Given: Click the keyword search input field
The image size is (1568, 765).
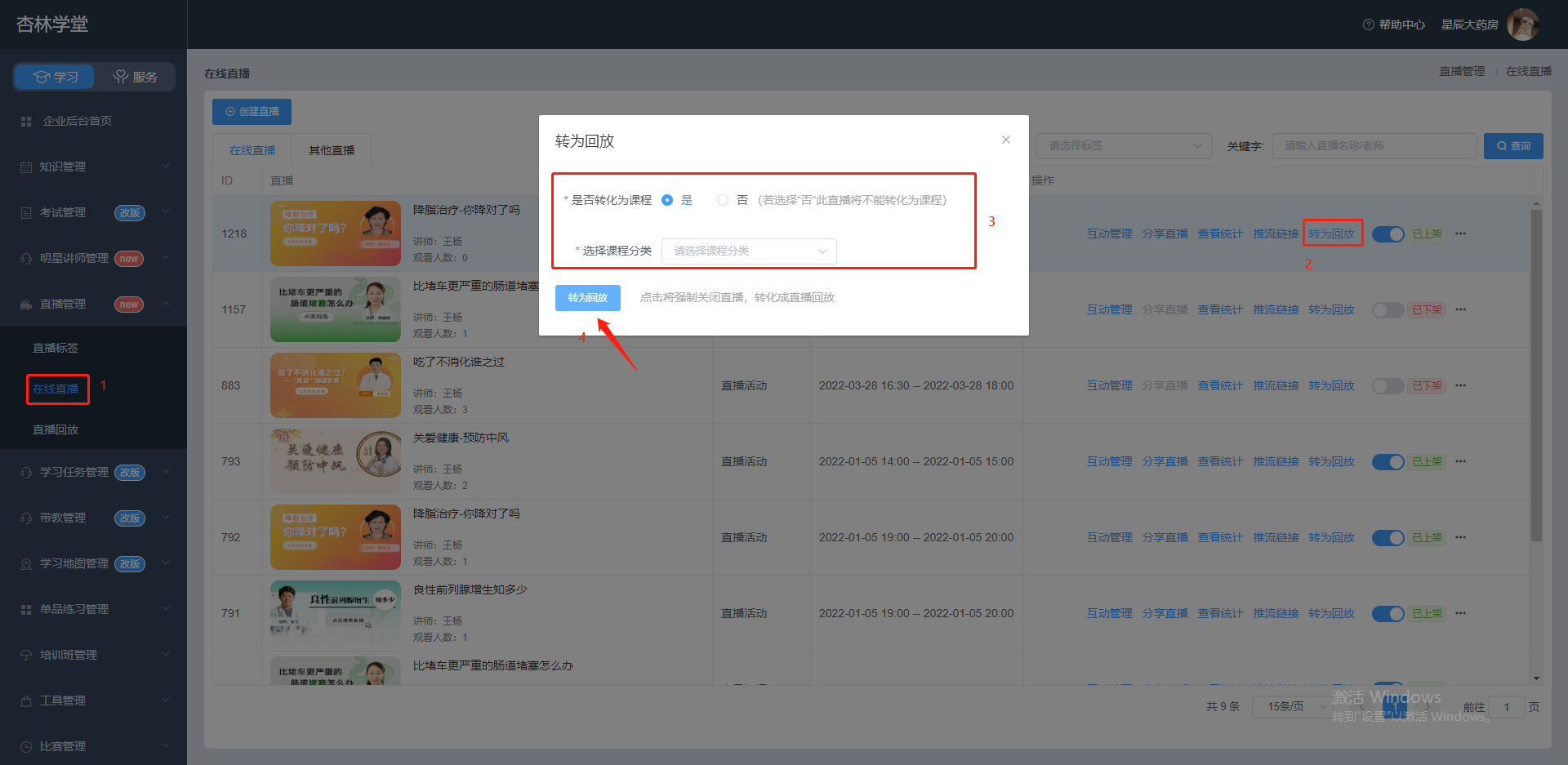Looking at the screenshot, I should pos(1374,145).
